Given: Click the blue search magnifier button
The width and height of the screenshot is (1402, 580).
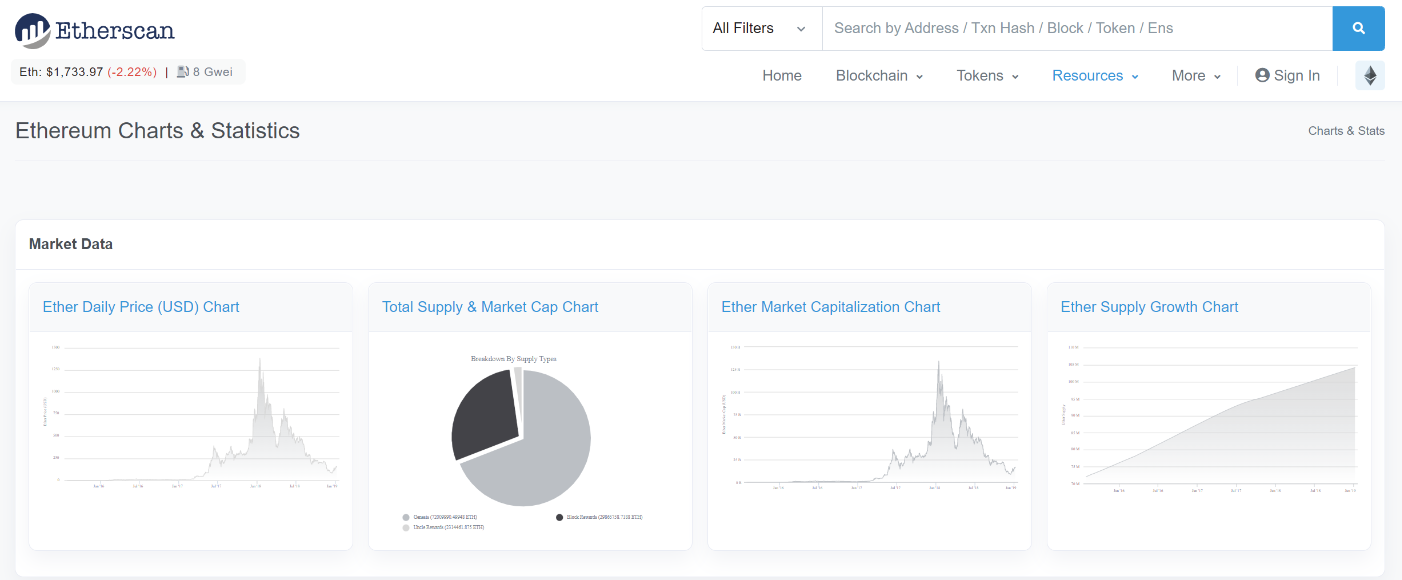Looking at the screenshot, I should [x=1358, y=29].
